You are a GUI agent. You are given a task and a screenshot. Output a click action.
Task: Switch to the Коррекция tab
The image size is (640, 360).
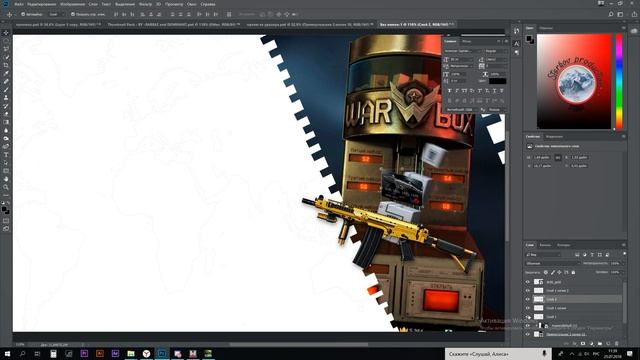(x=554, y=137)
